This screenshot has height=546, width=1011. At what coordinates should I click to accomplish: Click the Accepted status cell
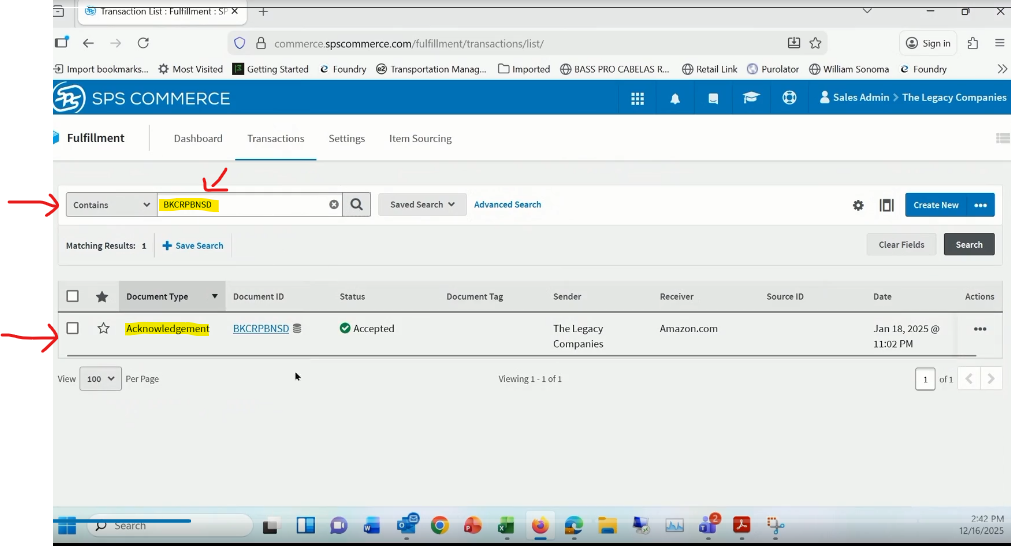point(367,328)
